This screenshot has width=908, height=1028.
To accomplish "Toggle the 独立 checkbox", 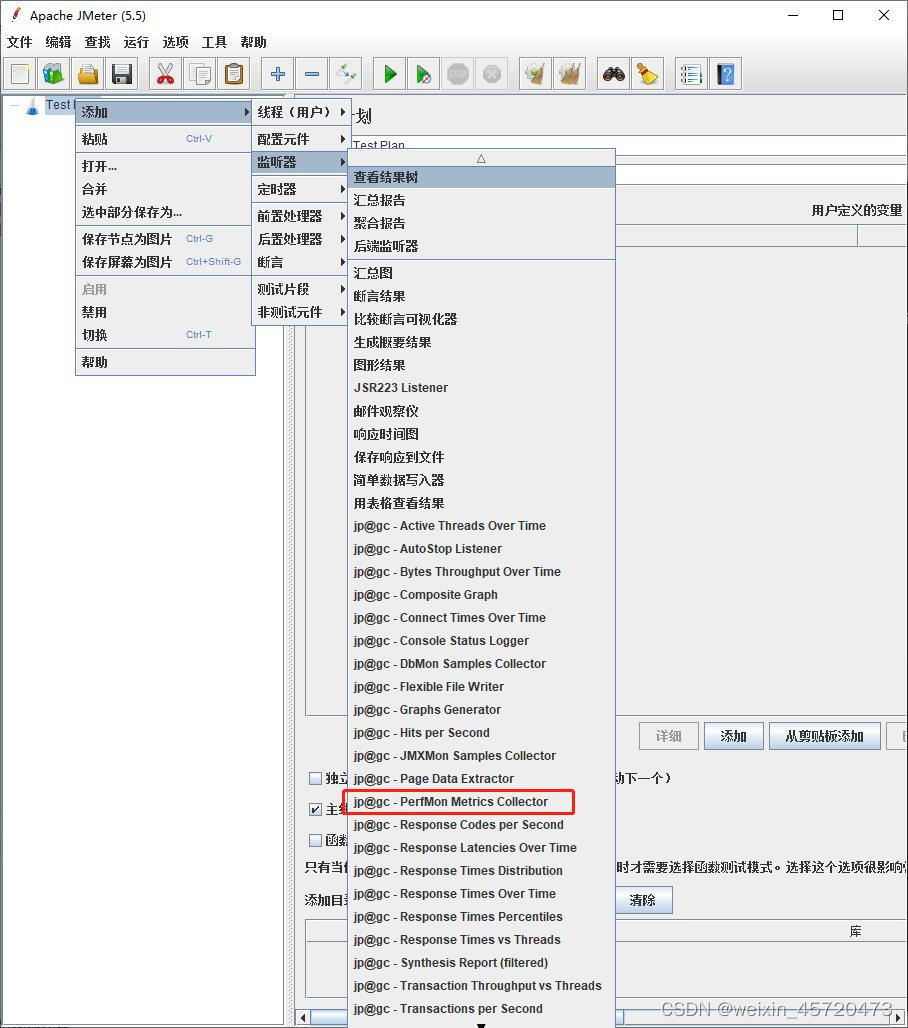I will (315, 778).
